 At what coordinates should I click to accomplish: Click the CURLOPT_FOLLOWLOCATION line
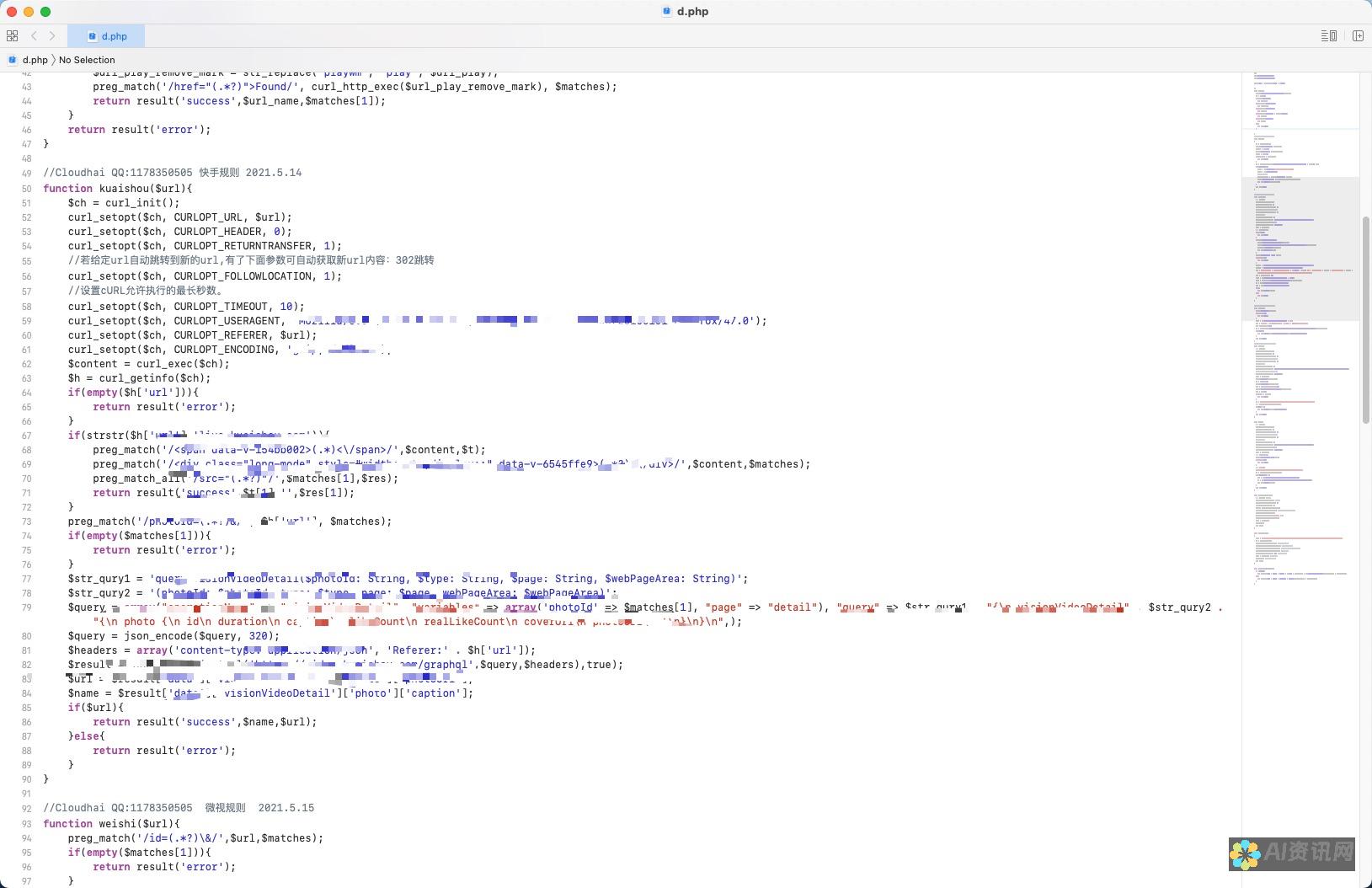pyautogui.click(x=205, y=276)
